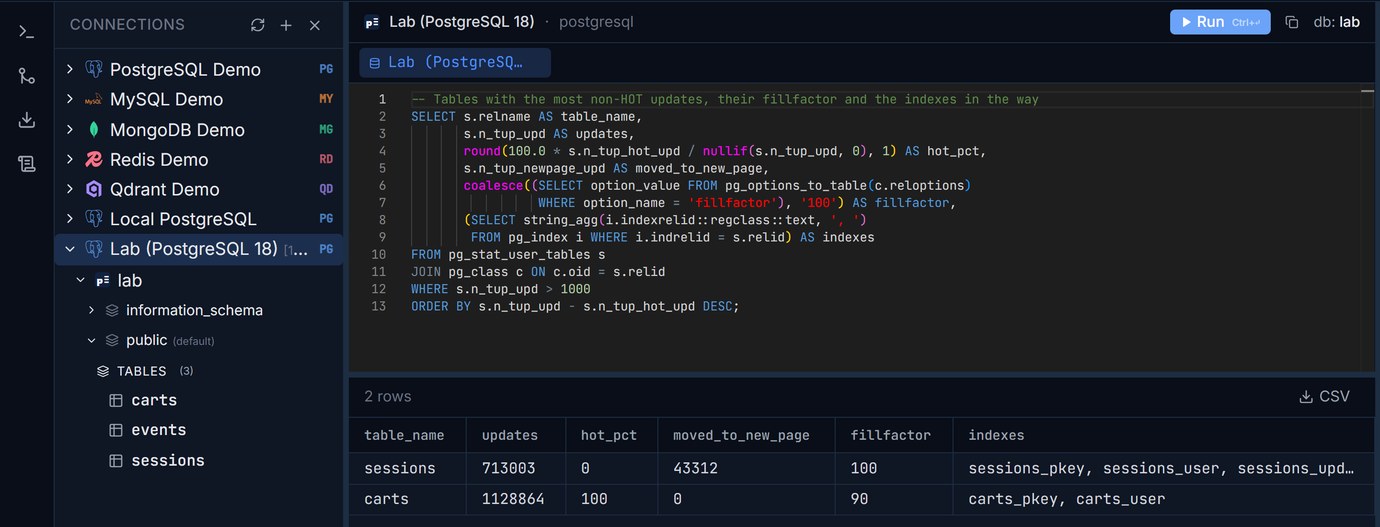The height and width of the screenshot is (527, 1380).
Task: Click the '2 rows' result count label
Action: [x=388, y=396]
